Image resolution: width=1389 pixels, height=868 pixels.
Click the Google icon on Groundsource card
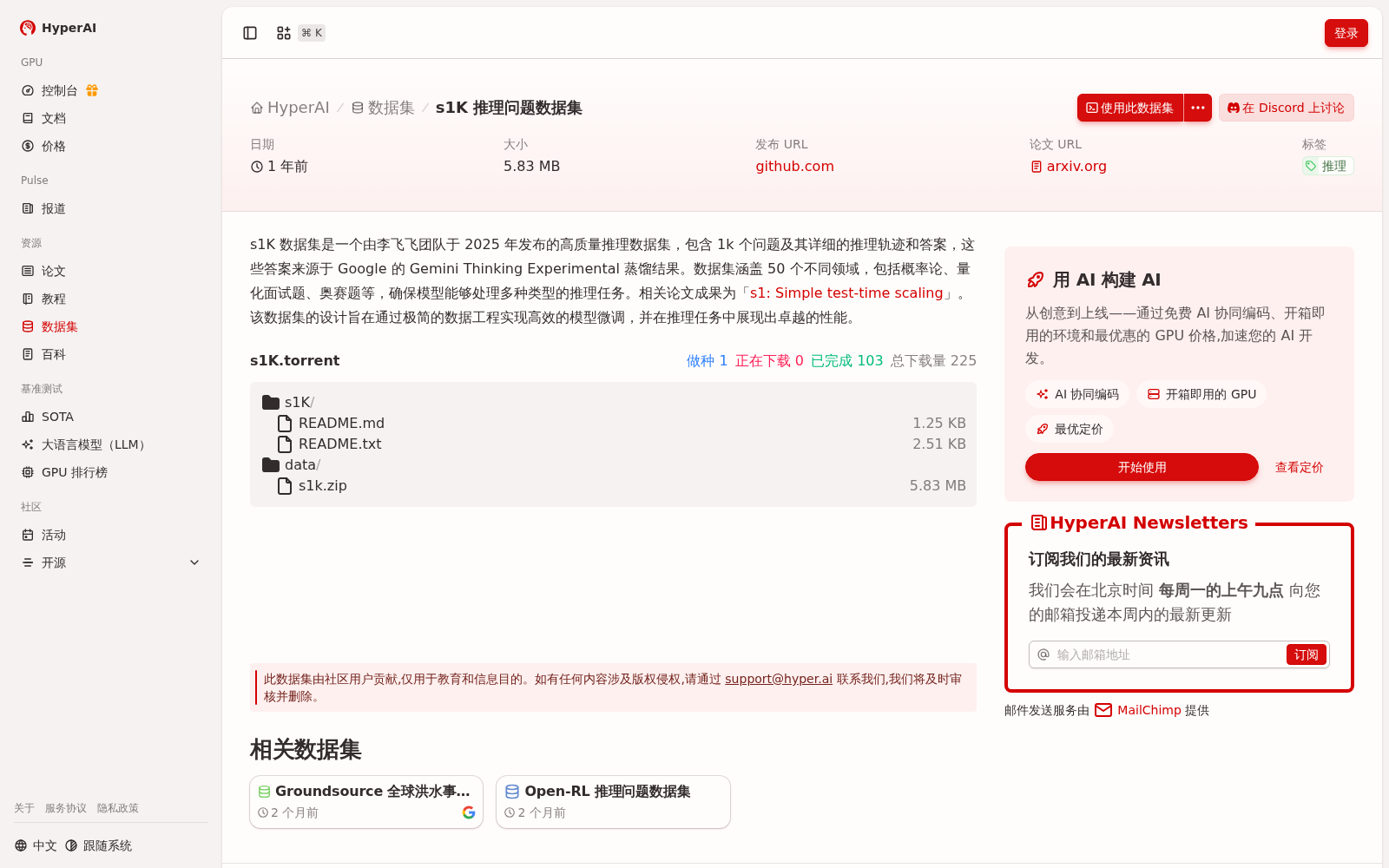coord(469,812)
